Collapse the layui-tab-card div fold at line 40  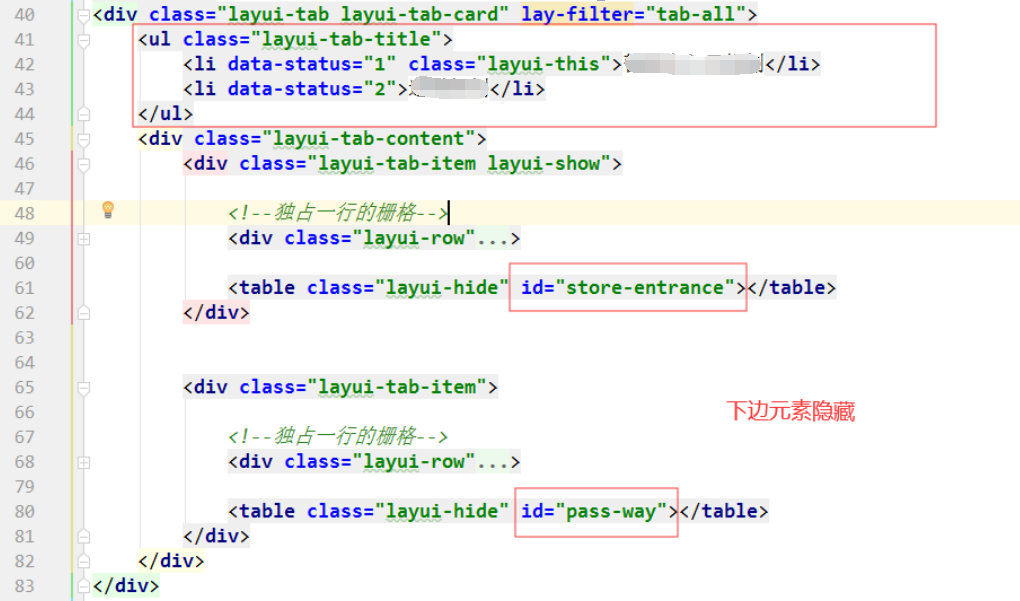[x=84, y=15]
